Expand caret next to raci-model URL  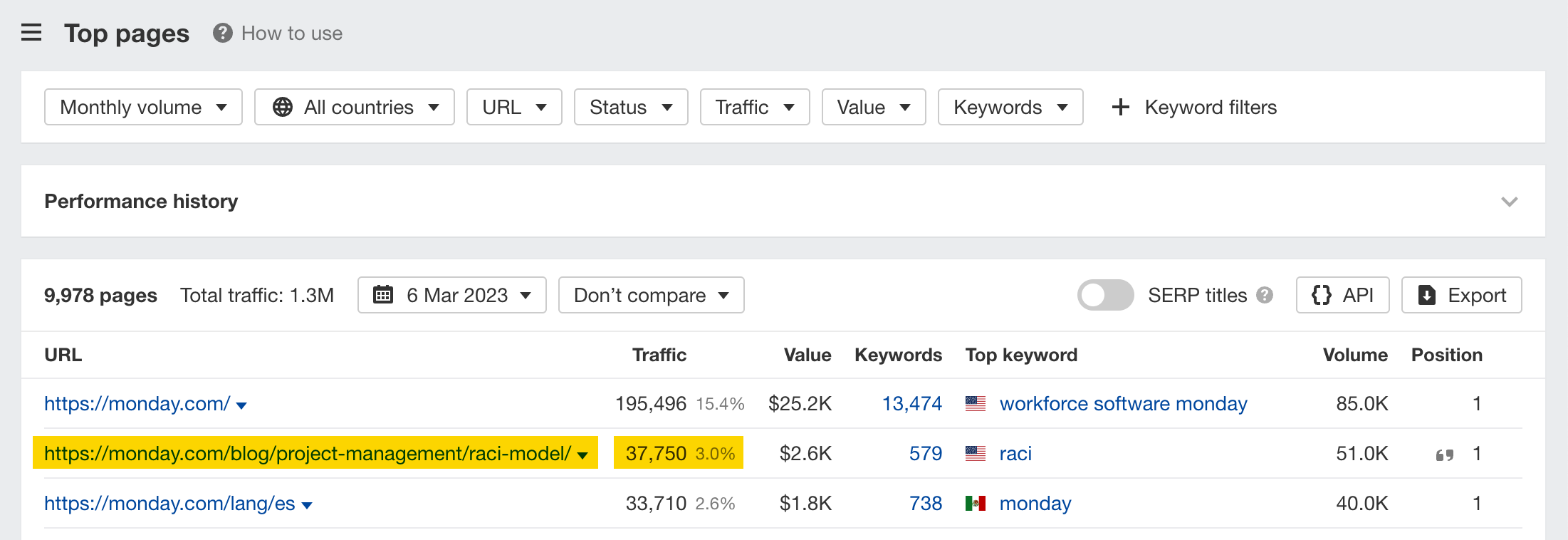coord(582,456)
